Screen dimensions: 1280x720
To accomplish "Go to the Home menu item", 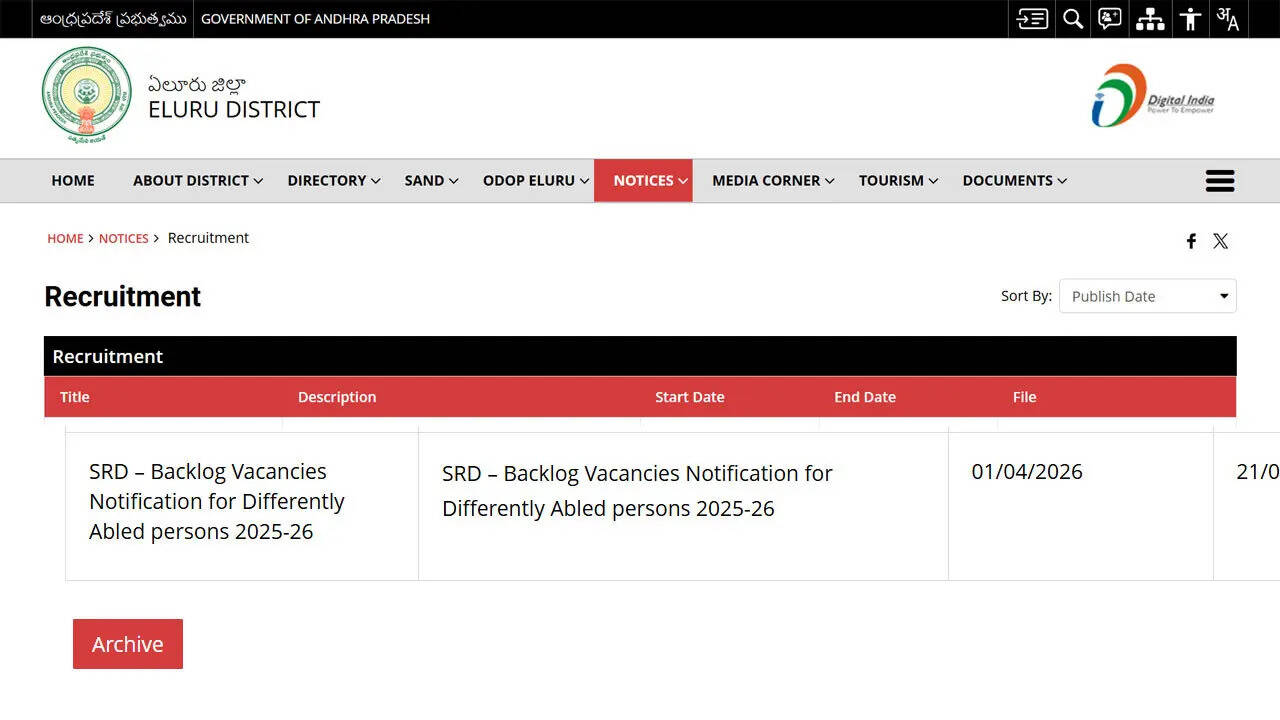I will tap(73, 181).
